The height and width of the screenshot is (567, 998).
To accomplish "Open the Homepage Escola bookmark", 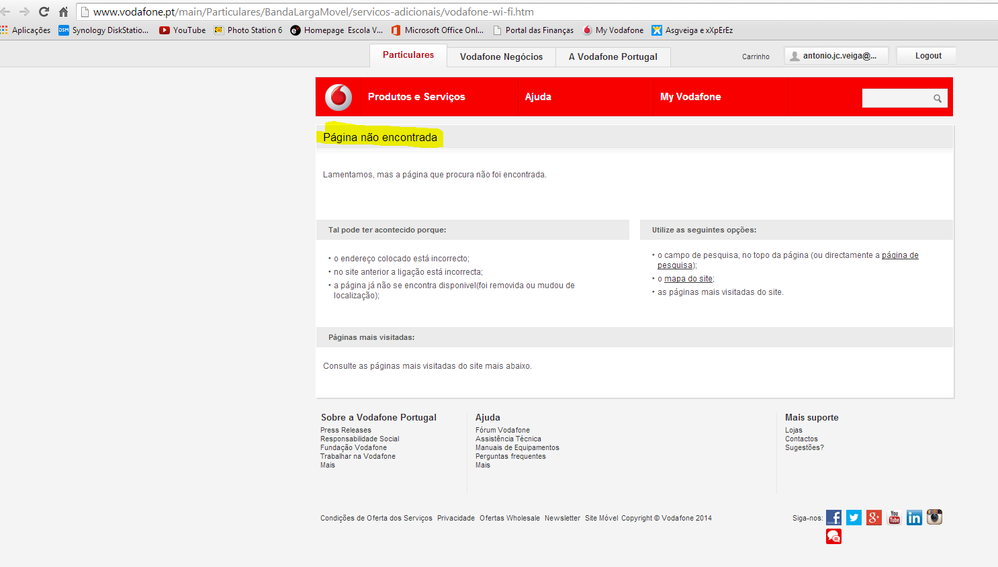I will (337, 30).
